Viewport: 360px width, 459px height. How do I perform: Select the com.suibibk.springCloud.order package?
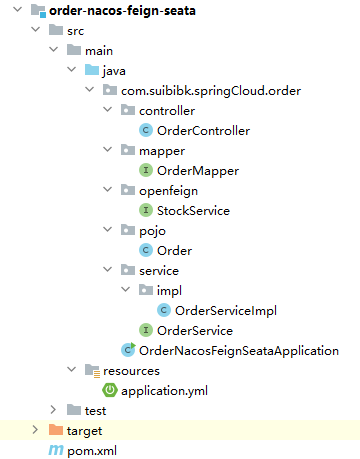pyautogui.click(x=211, y=91)
